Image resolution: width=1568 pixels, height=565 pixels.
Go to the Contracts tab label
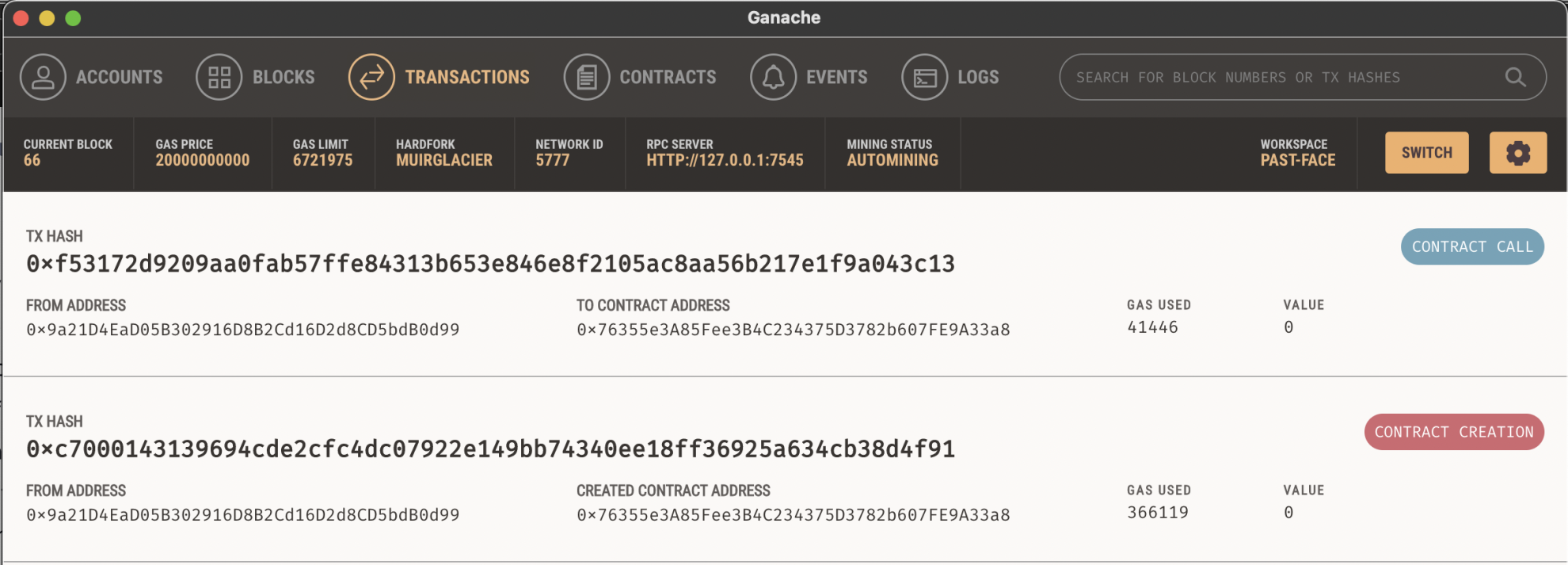coord(668,77)
